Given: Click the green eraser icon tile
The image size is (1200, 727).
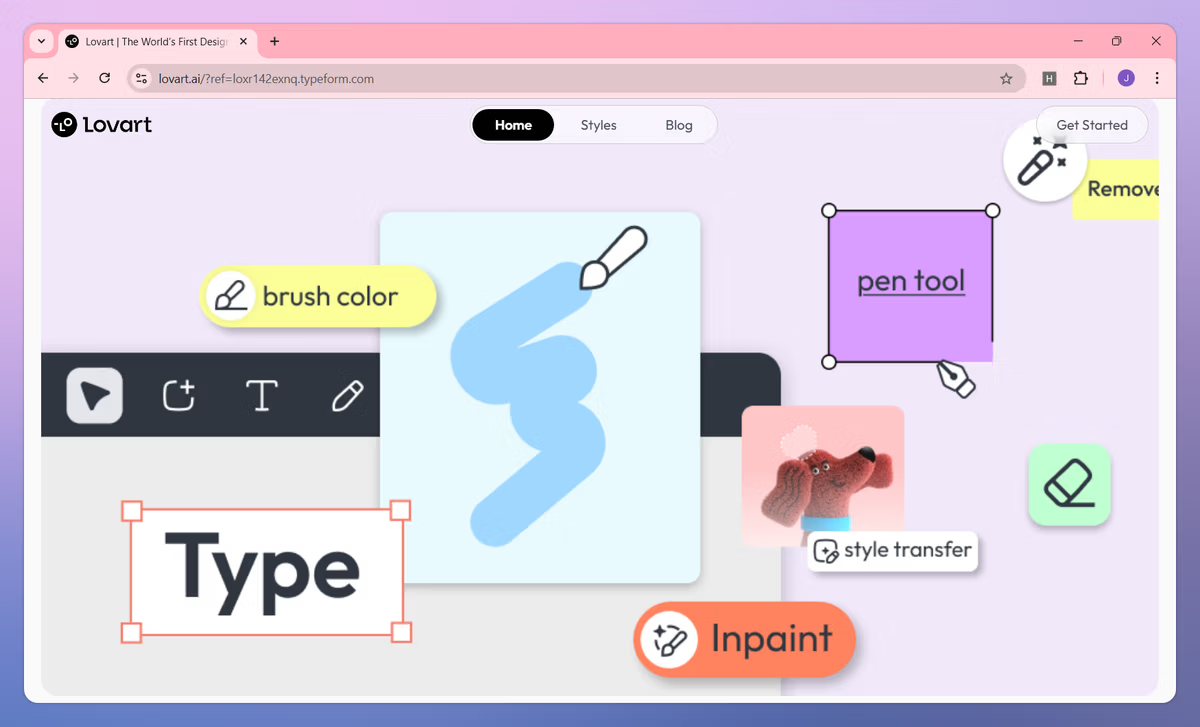Looking at the screenshot, I should (1069, 485).
